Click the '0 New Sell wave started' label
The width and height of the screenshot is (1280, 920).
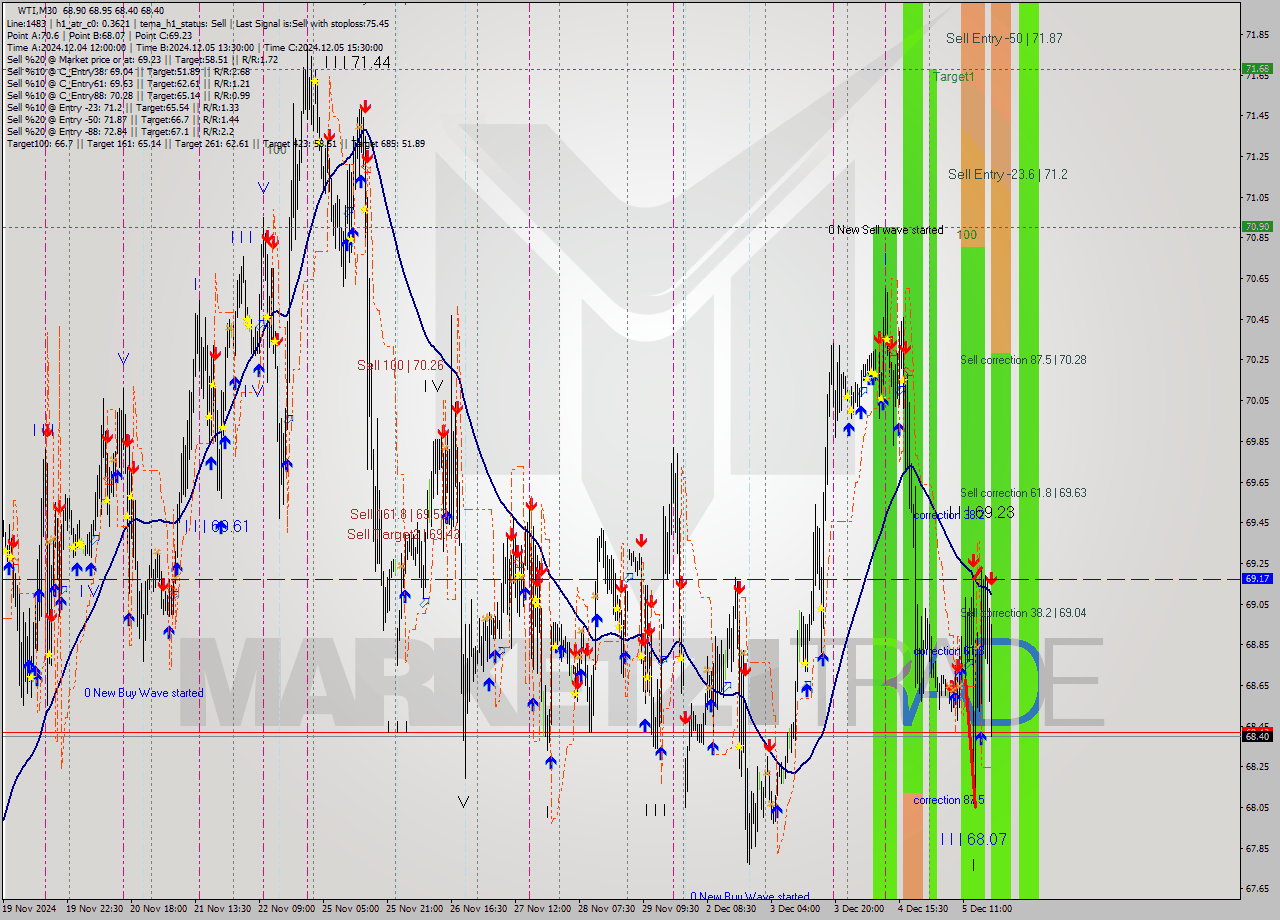(x=885, y=230)
